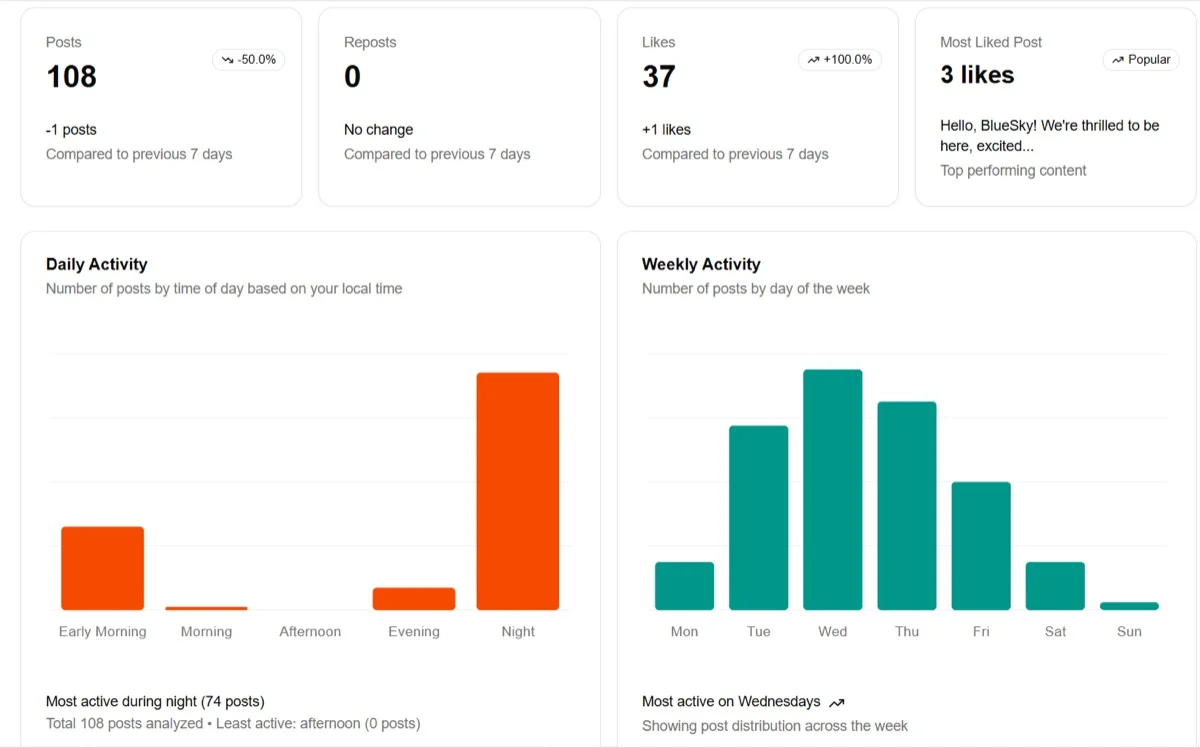Click the Daily Activity chart title
This screenshot has width=1200, height=748.
pos(96,264)
